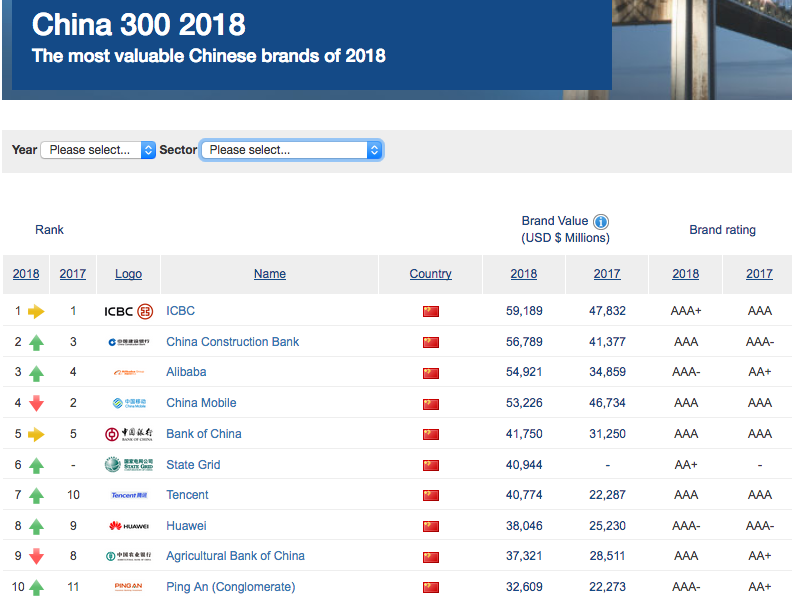Click the Ping An logo
Image resolution: width=792 pixels, height=600 pixels.
pyautogui.click(x=128, y=586)
